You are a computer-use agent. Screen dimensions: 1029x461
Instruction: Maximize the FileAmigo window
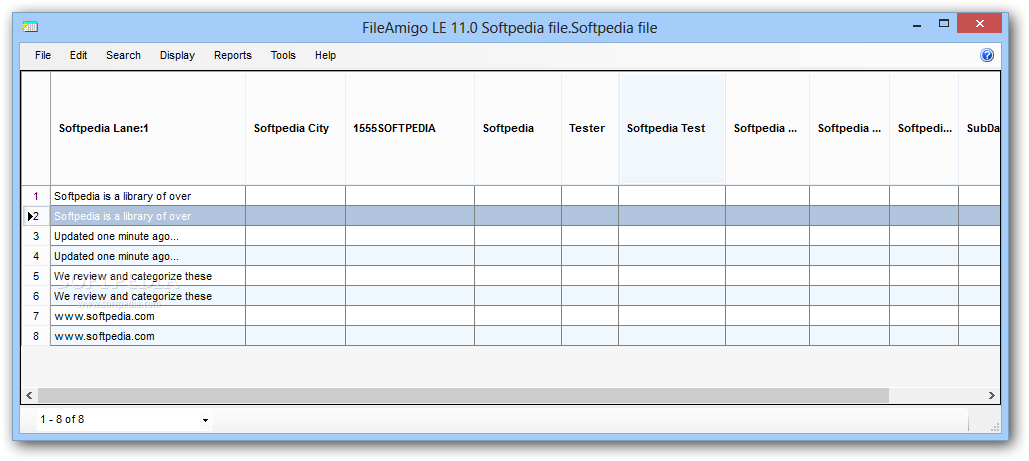coord(944,24)
